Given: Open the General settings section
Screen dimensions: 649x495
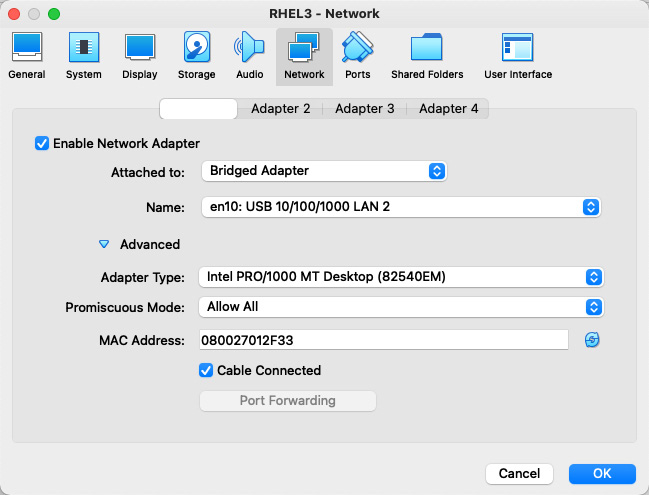Looking at the screenshot, I should click(27, 57).
